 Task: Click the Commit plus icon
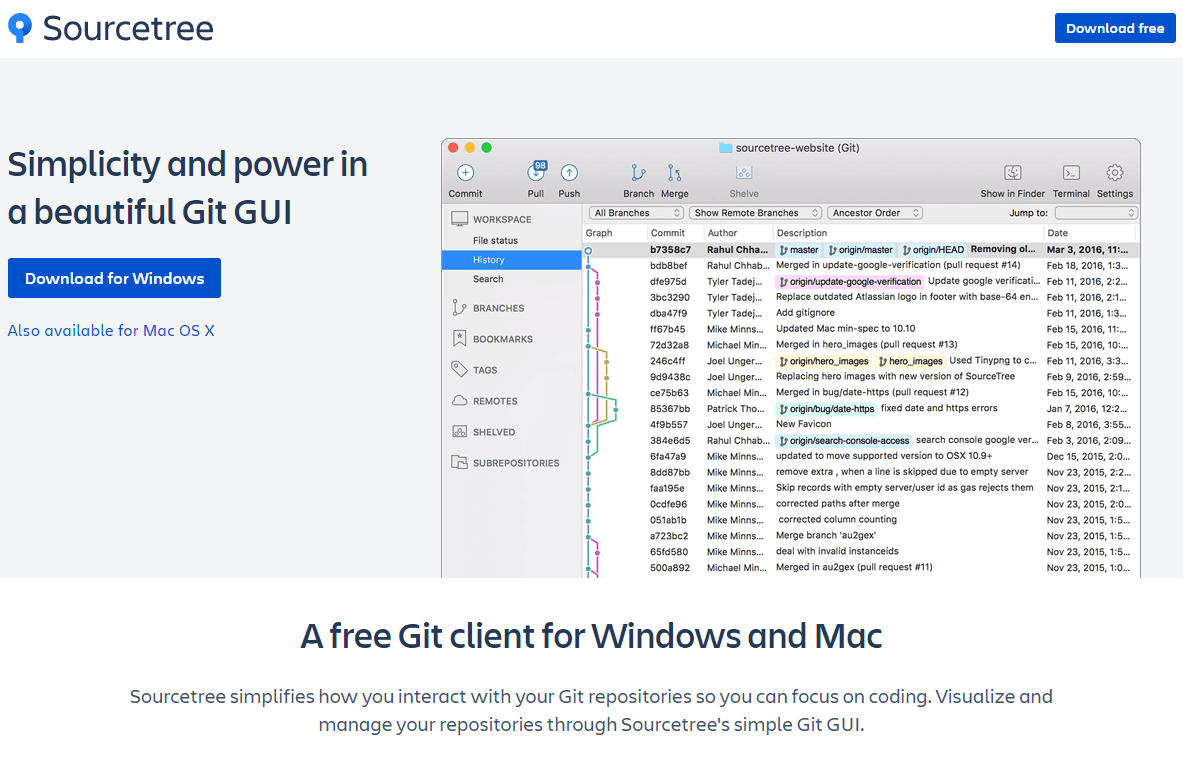466,173
